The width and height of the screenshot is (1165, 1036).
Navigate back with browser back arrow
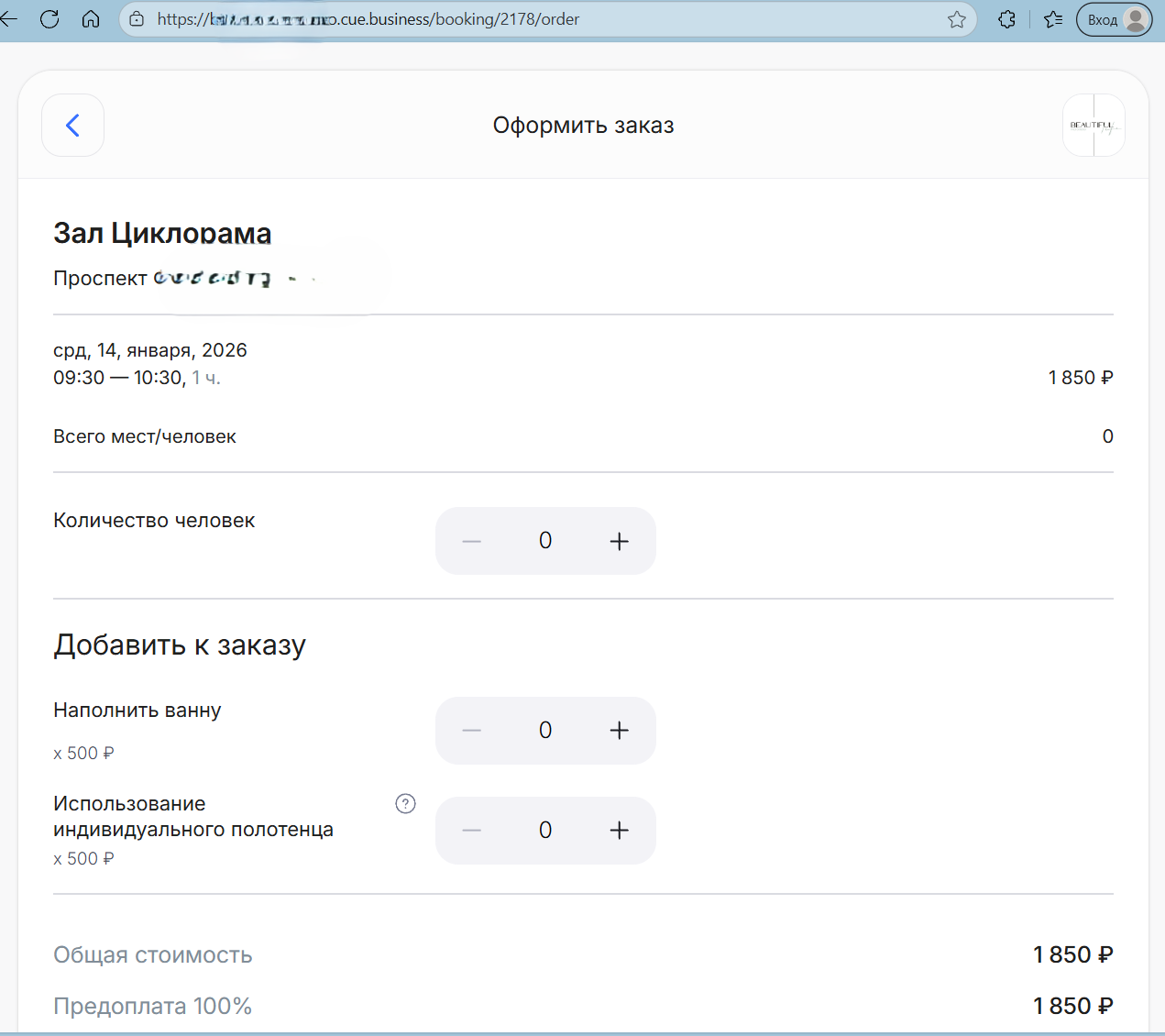9,19
